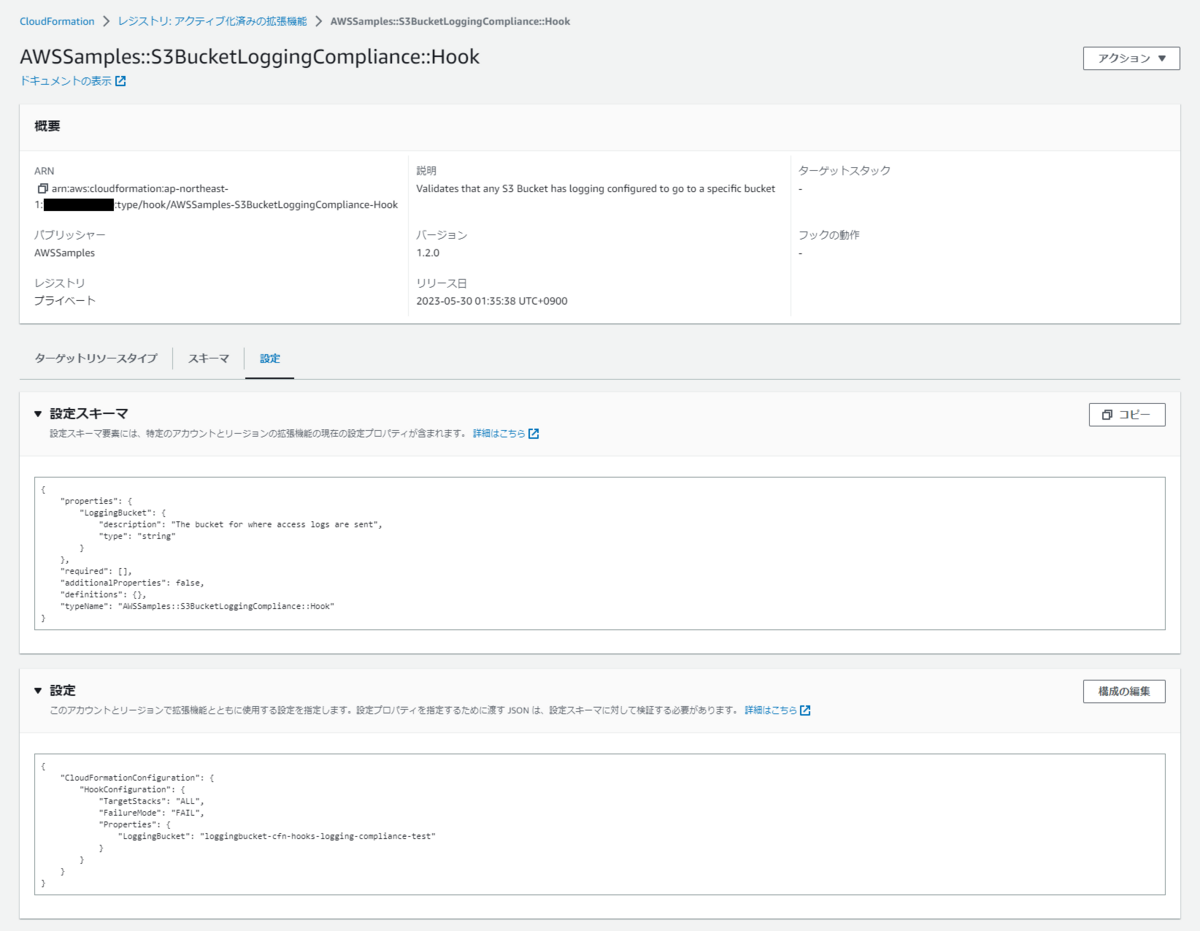Image resolution: width=1200 pixels, height=931 pixels.
Task: Click the copy icon on the コピー button
Action: (1108, 414)
